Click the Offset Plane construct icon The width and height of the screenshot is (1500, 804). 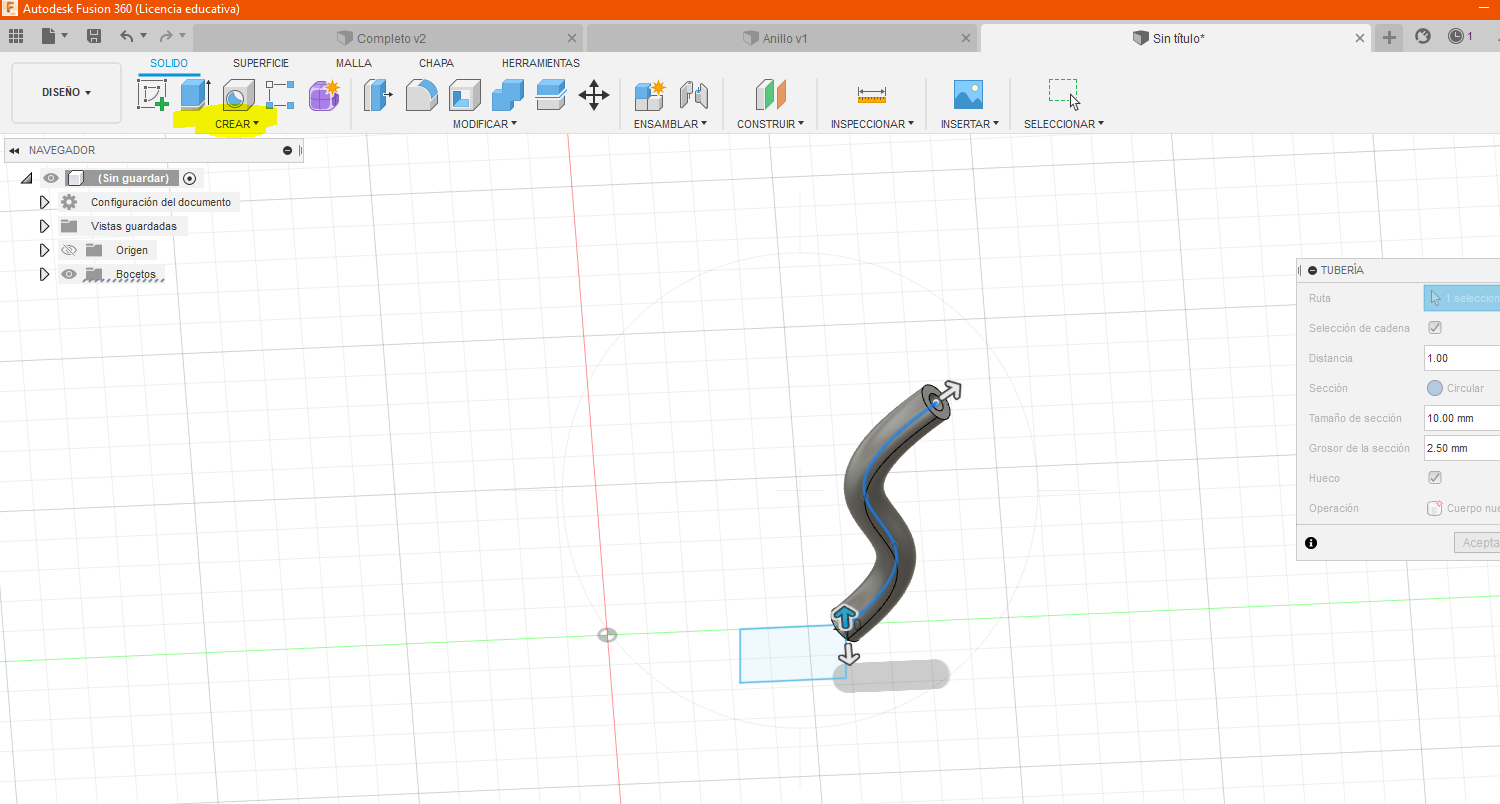[x=770, y=95]
